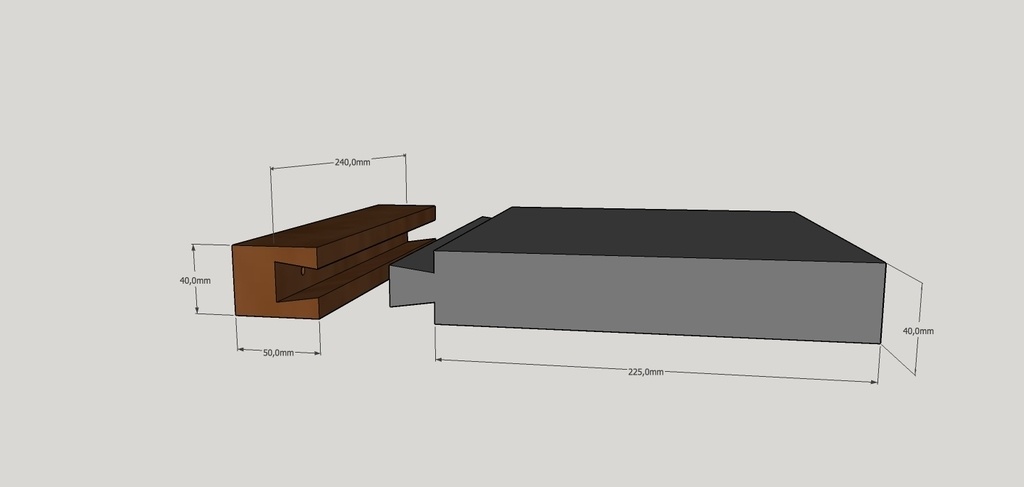Select the 225,0mm dimension label
This screenshot has width=1024, height=487.
pos(645,371)
